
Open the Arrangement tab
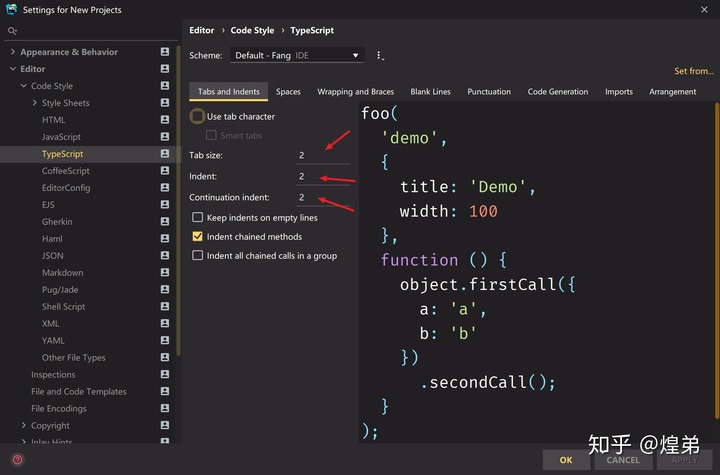[673, 91]
